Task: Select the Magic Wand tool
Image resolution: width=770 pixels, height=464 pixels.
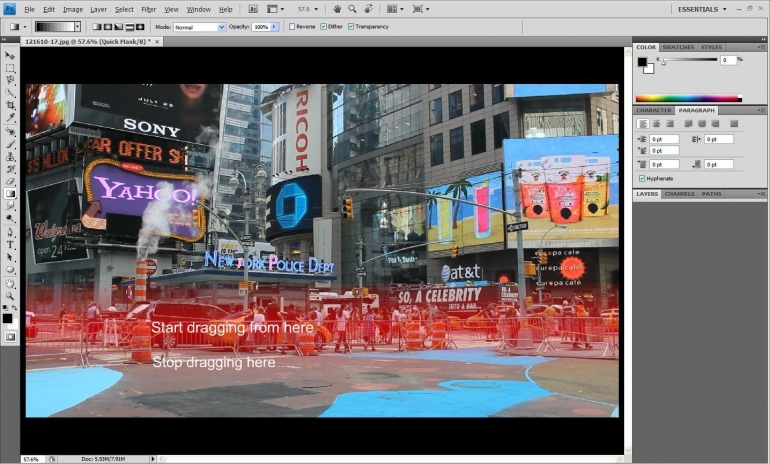Action: pyautogui.click(x=10, y=93)
